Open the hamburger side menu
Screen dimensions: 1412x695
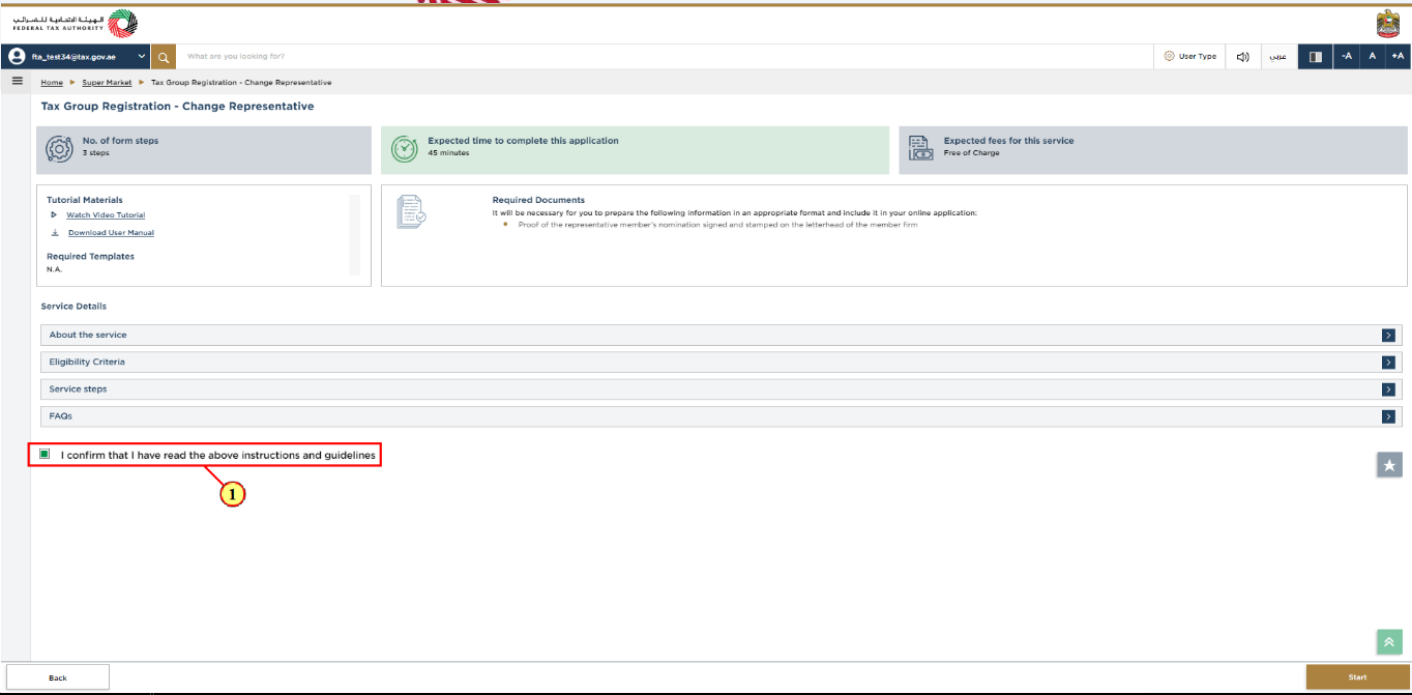click(x=17, y=81)
